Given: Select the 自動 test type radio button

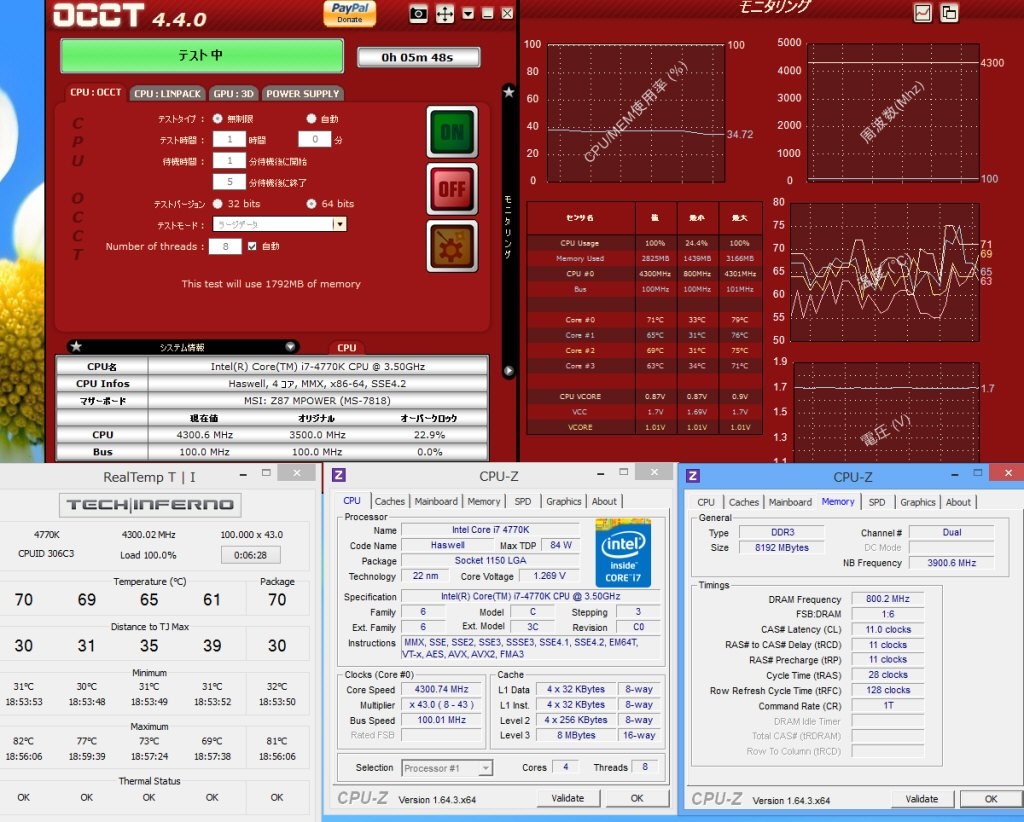Looking at the screenshot, I should [x=312, y=119].
